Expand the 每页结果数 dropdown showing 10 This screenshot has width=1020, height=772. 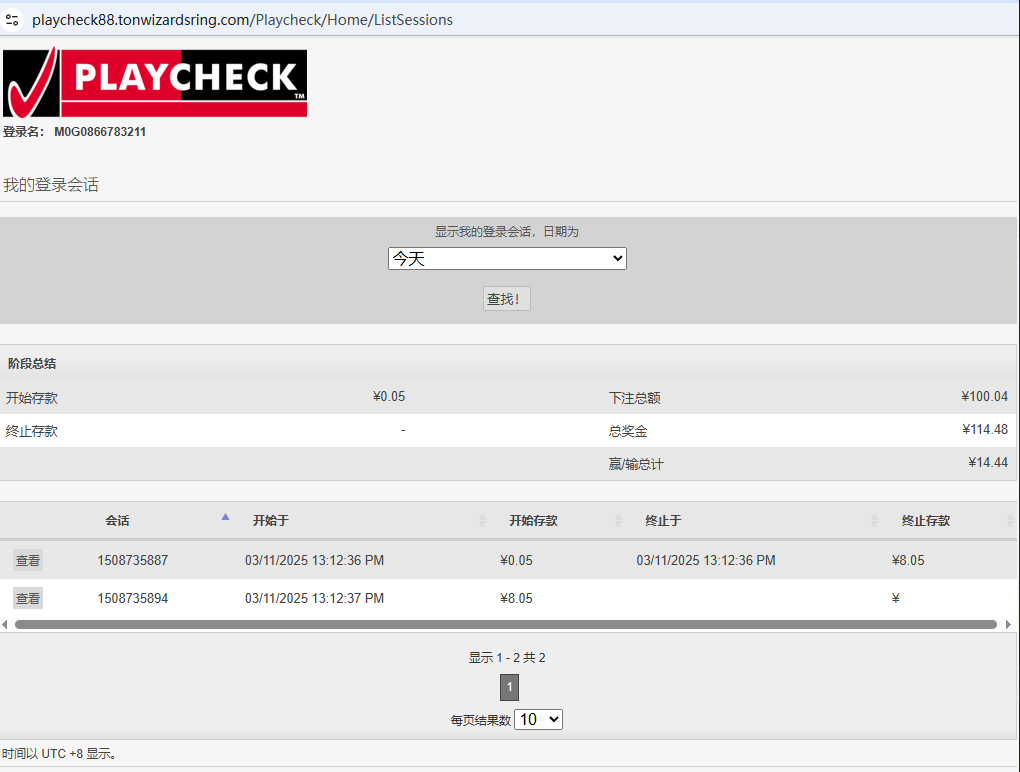pos(538,719)
